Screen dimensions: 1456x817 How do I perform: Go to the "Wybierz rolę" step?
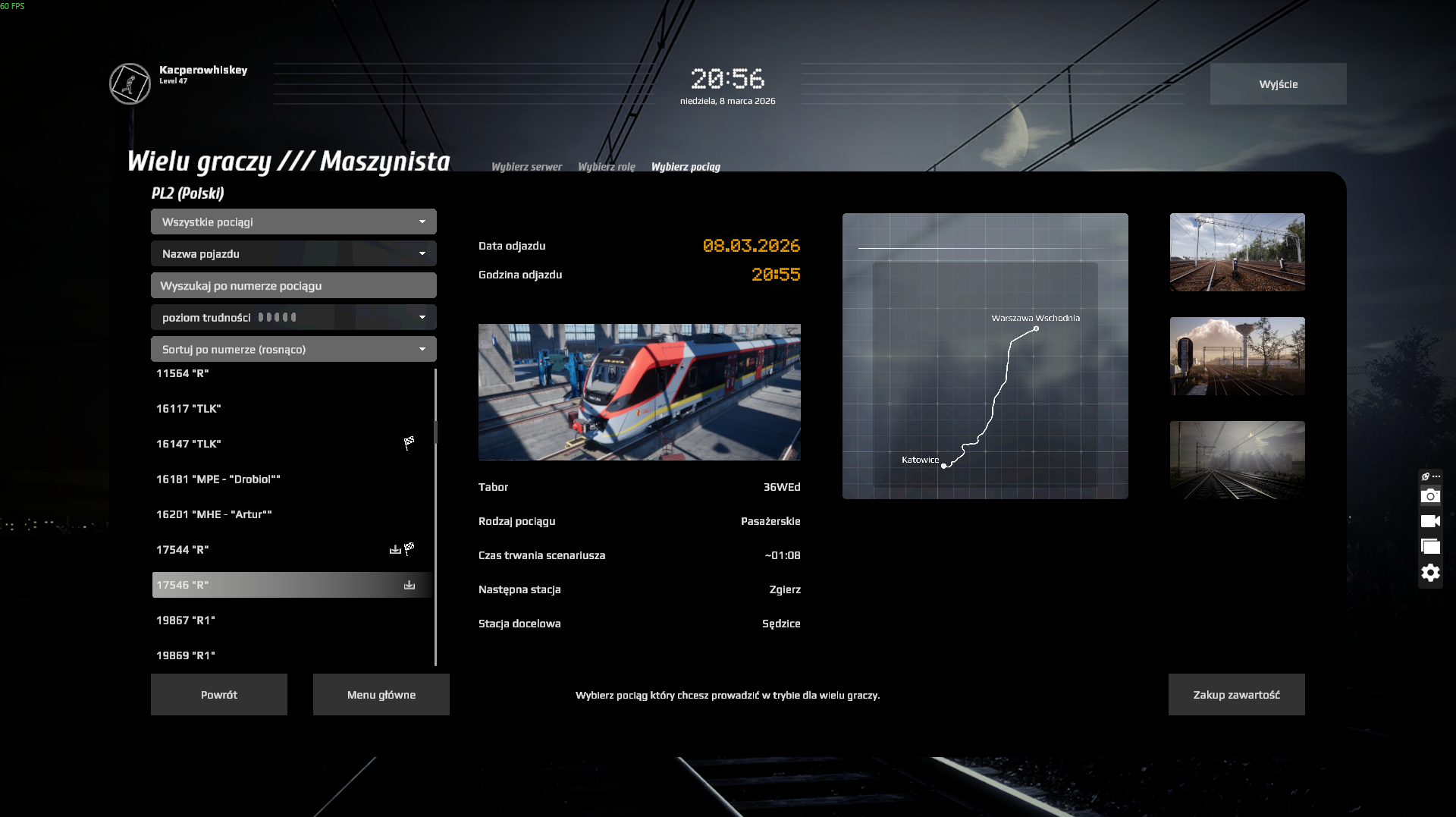[606, 167]
